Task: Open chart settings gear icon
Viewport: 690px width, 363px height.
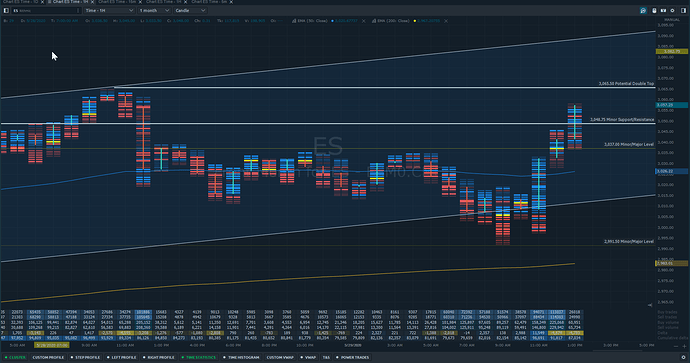Action: [672, 11]
